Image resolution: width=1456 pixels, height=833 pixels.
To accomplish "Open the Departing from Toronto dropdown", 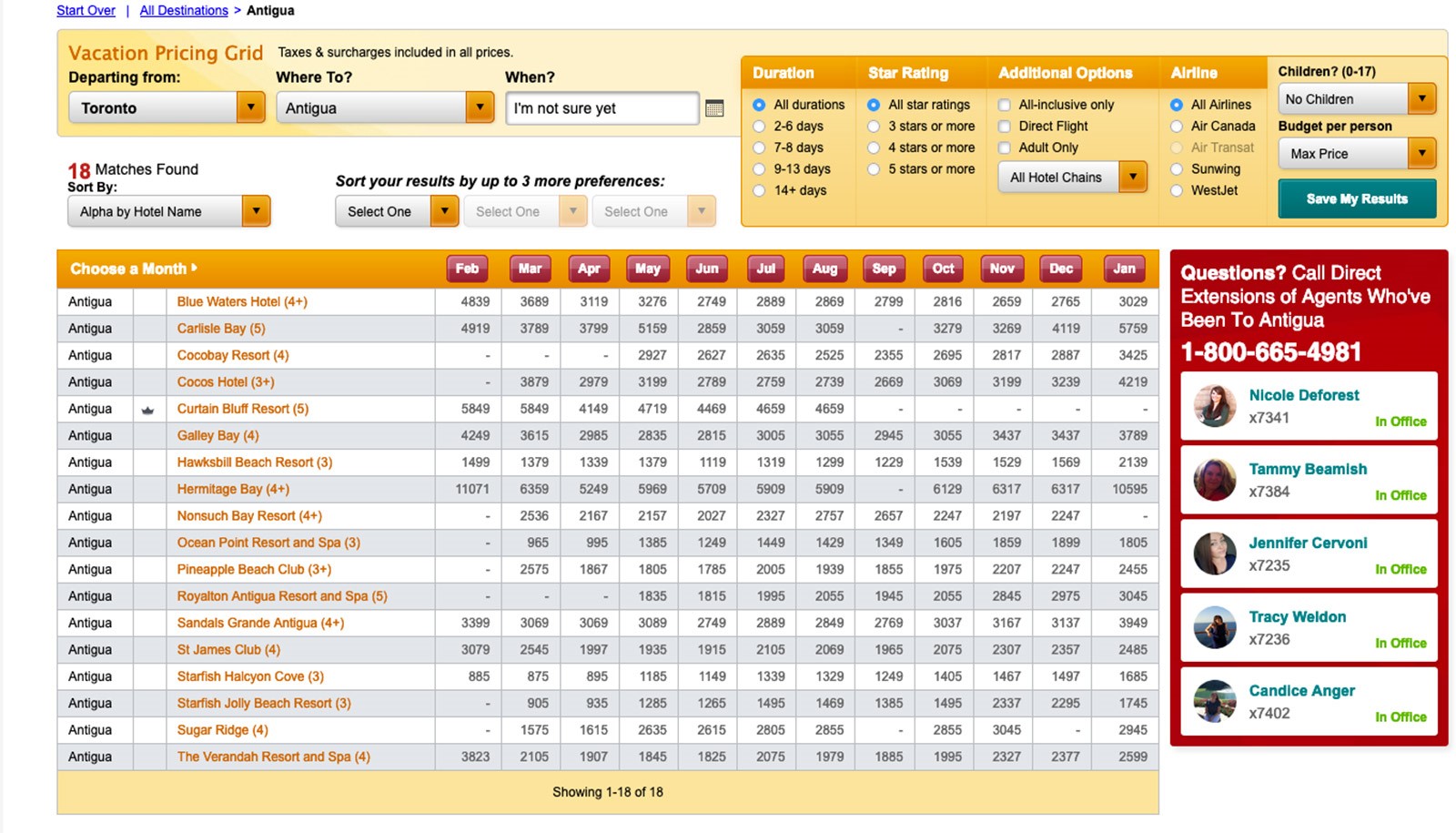I will (167, 107).
